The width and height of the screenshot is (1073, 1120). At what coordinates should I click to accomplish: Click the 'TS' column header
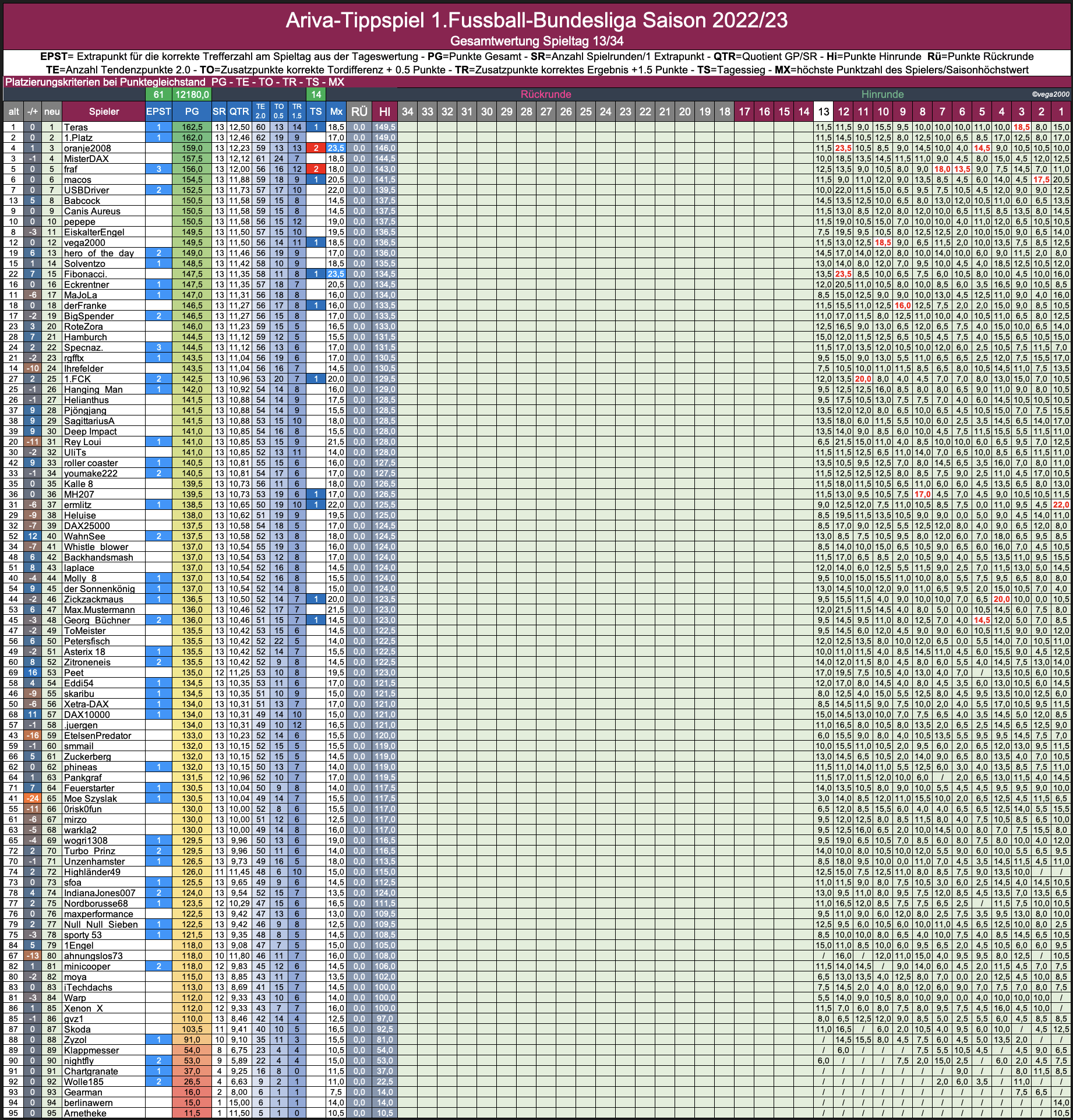(316, 111)
